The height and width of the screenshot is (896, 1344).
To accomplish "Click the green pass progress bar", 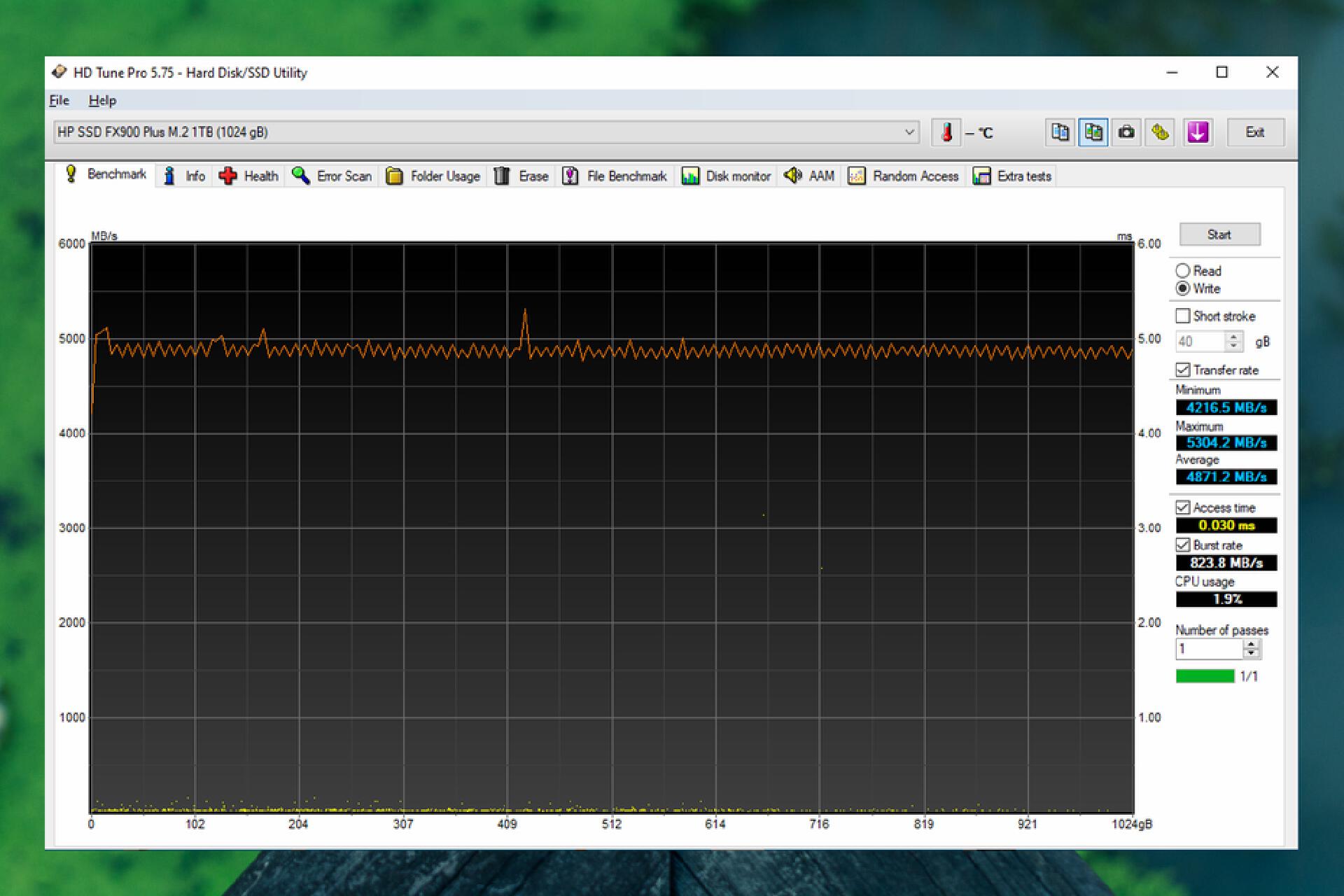I will [1205, 676].
